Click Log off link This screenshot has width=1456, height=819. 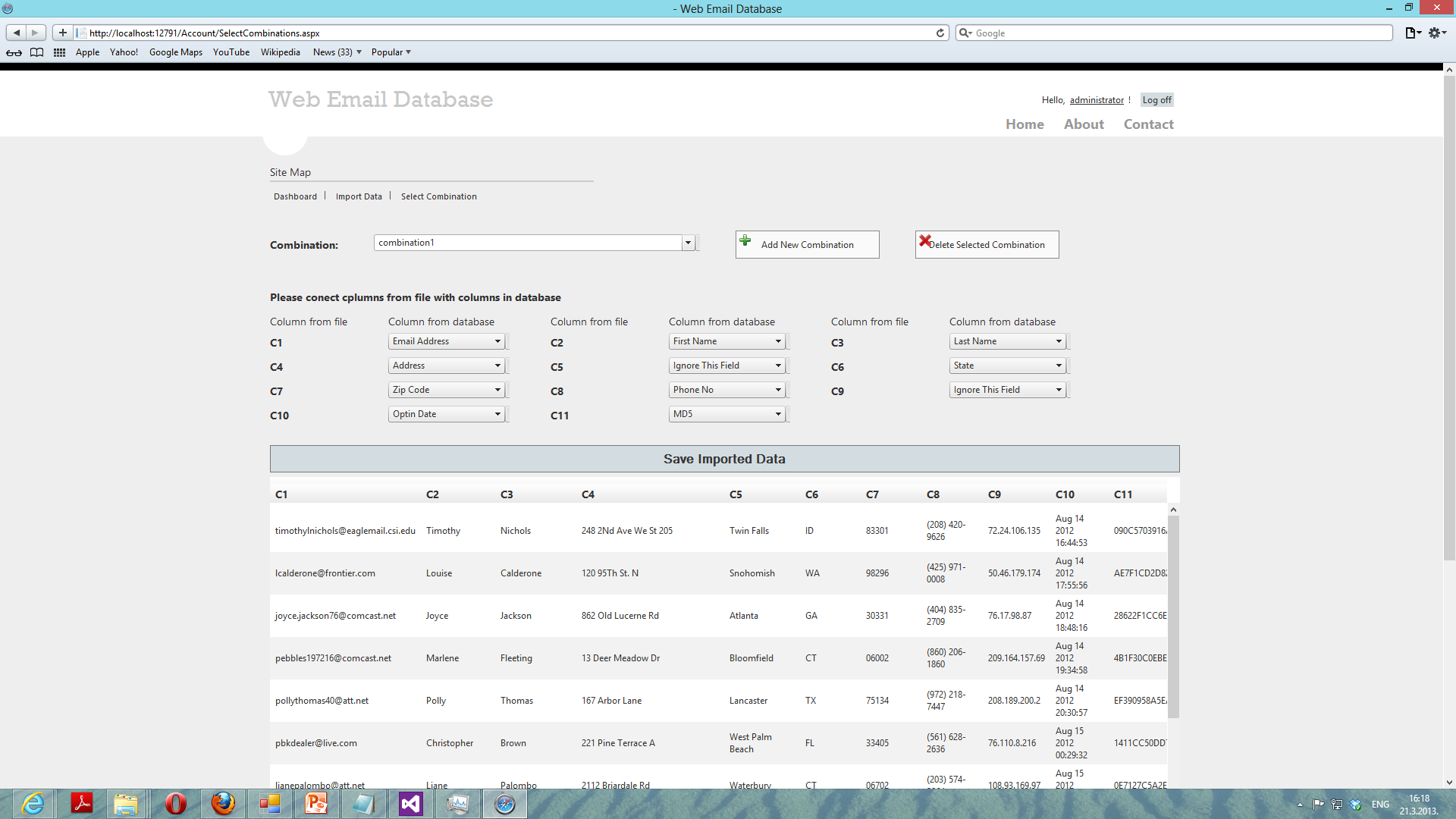[1156, 100]
